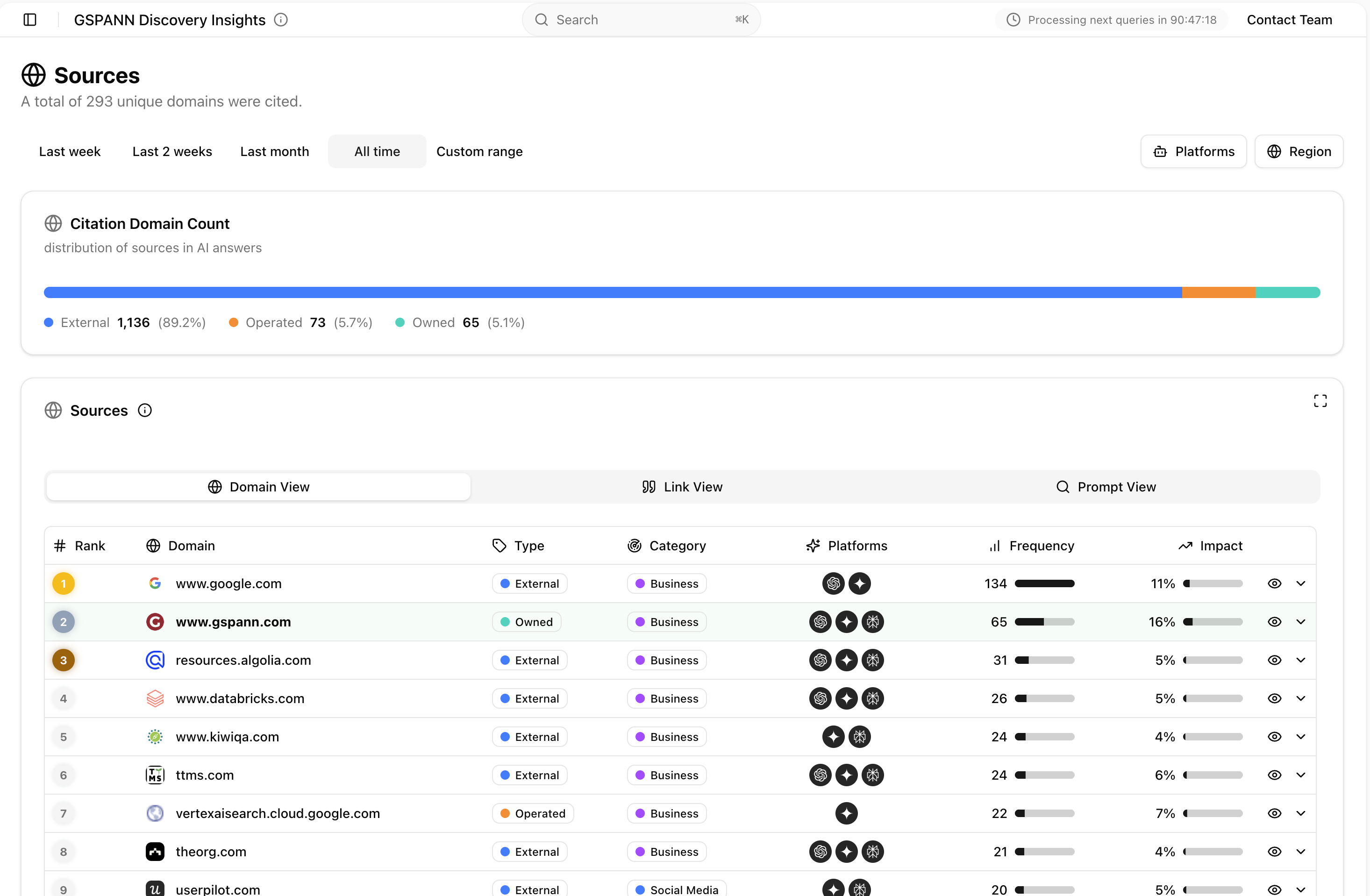This screenshot has height=896, width=1370.
Task: Select the All time range
Action: [x=377, y=151]
